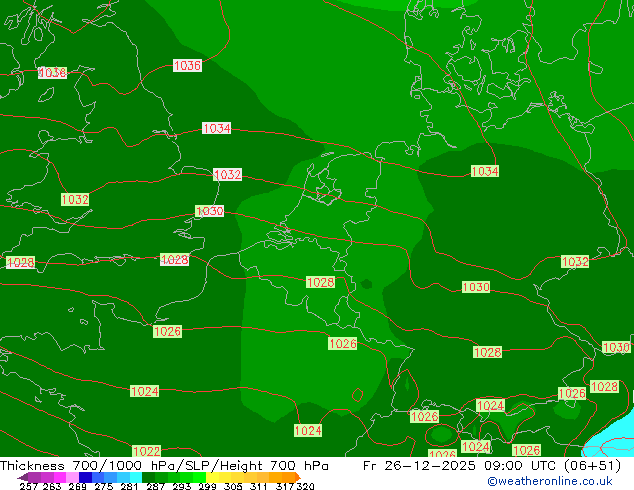Screen dimensions: 634x490
Task: Click the 287 legend value
Action: (x=155, y=486)
